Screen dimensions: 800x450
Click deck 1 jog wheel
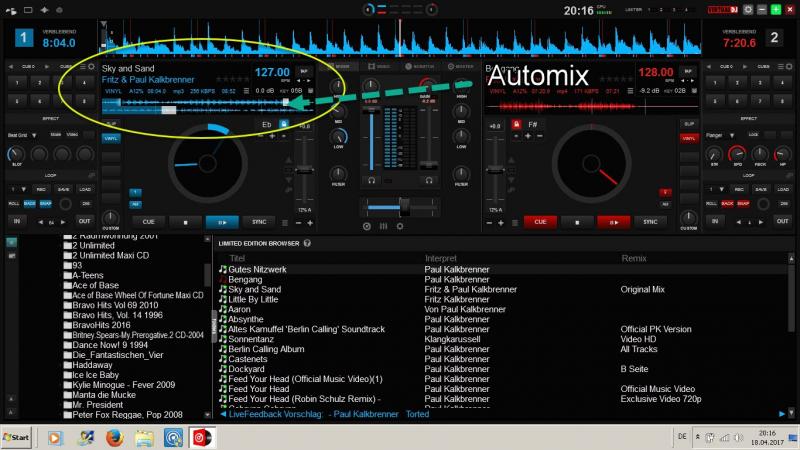tap(208, 163)
